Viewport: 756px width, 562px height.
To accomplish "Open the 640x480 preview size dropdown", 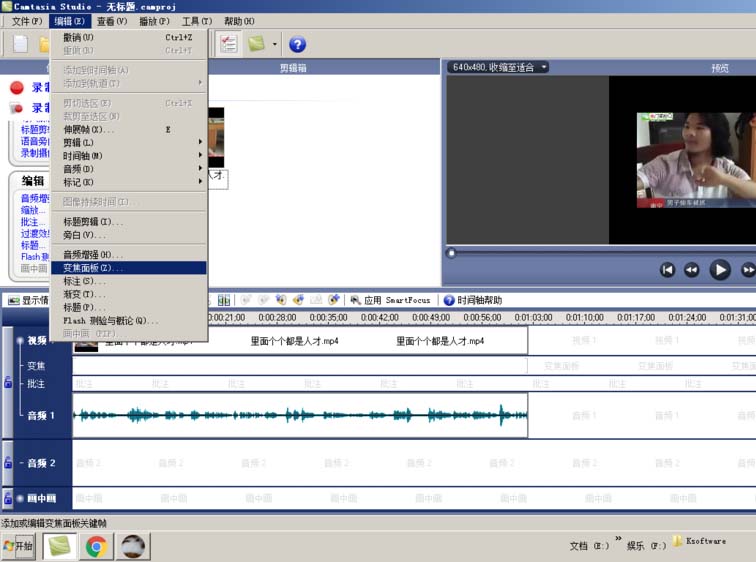I will (499, 67).
